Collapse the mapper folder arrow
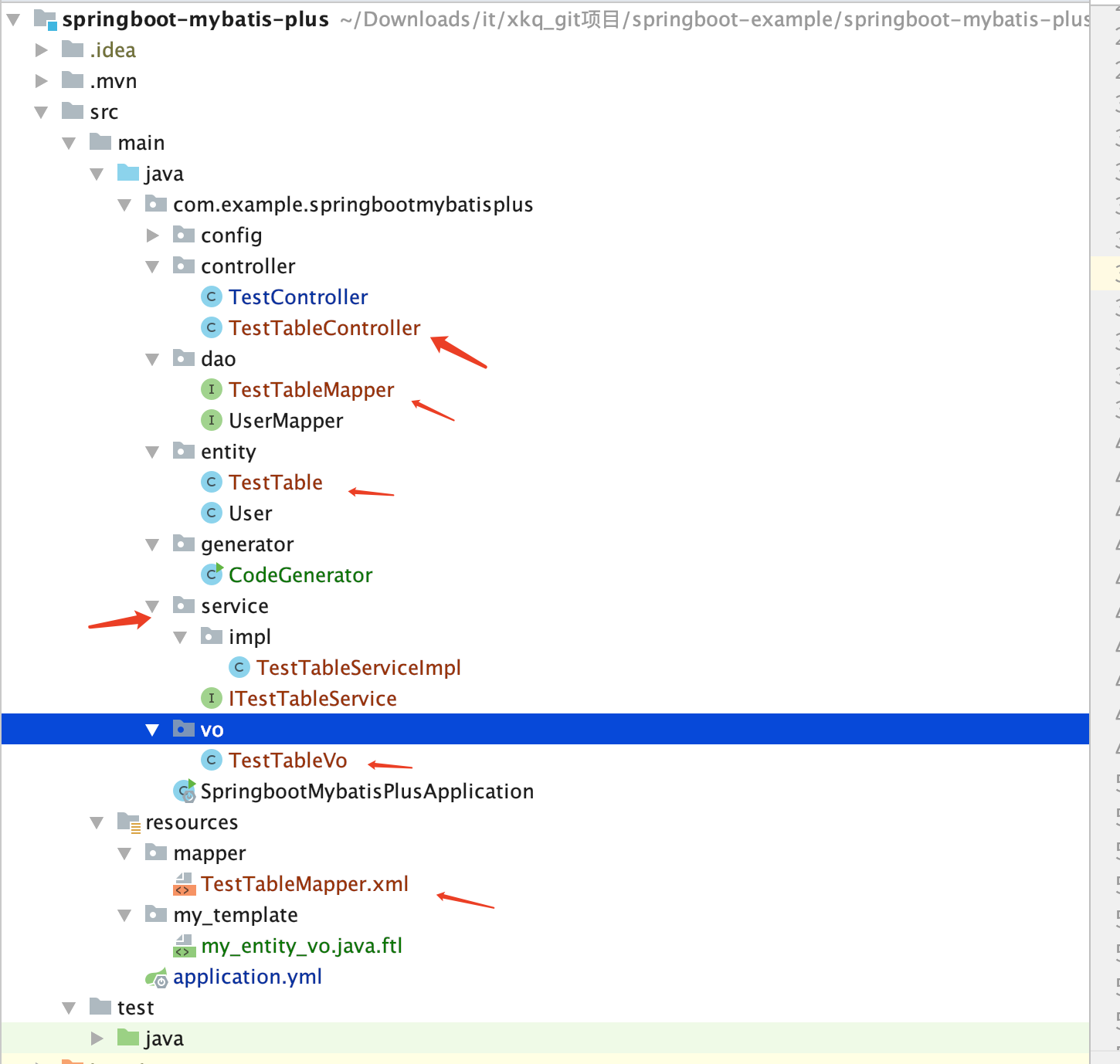1120x1064 pixels. click(125, 854)
